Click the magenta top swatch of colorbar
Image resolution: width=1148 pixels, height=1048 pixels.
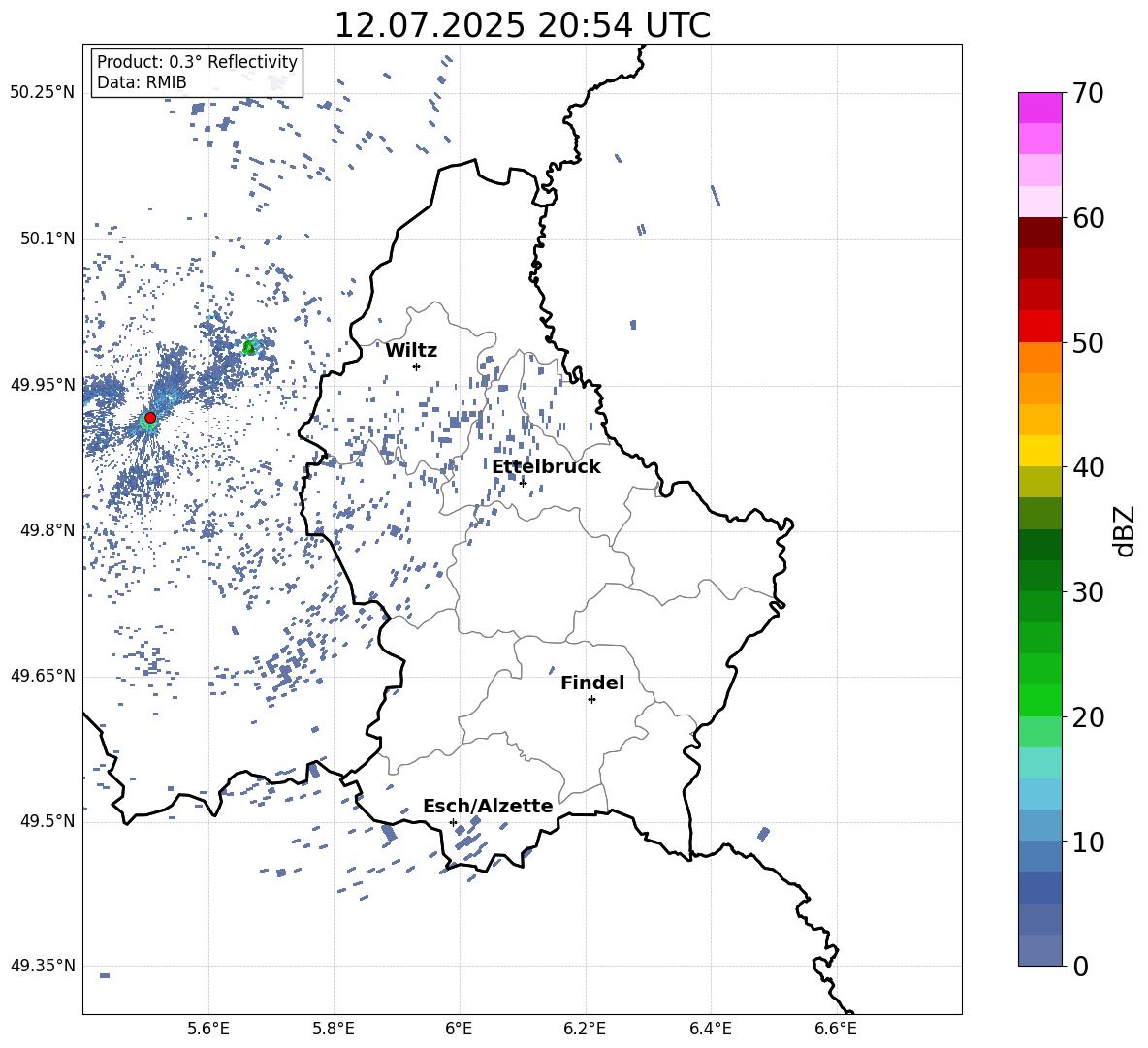(1039, 108)
